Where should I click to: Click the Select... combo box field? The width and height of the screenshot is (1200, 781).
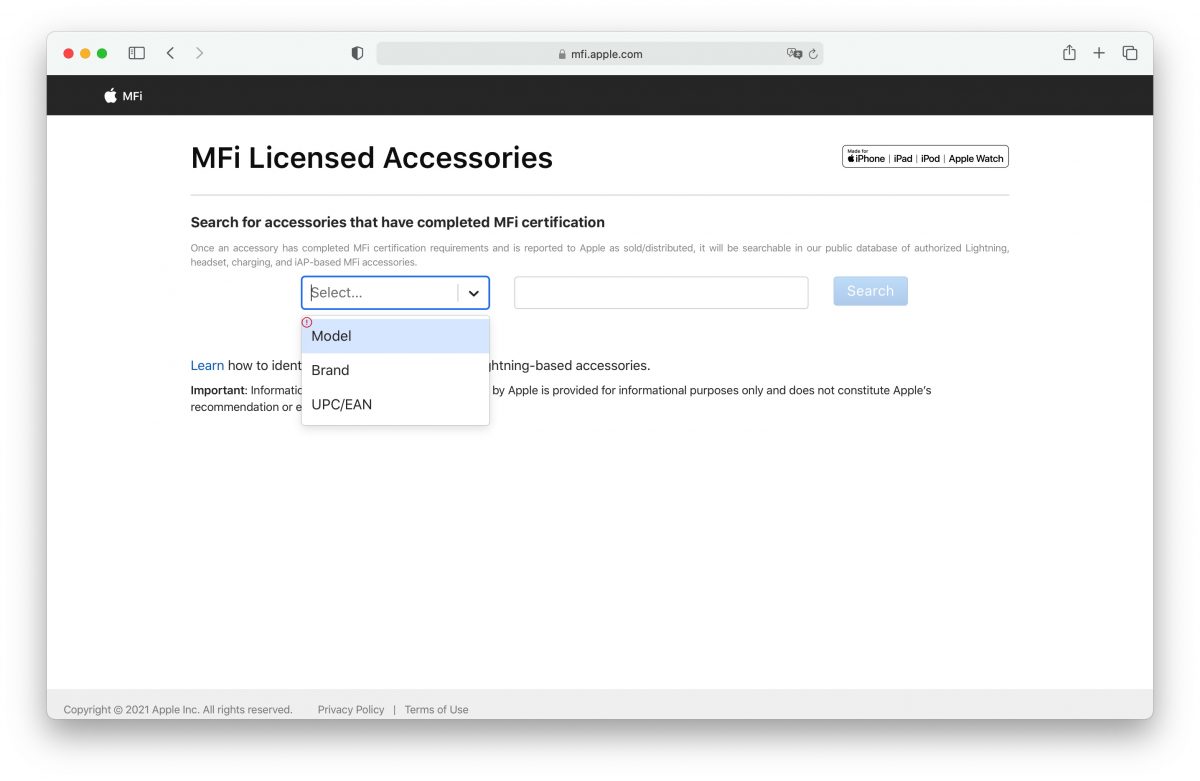coord(395,293)
